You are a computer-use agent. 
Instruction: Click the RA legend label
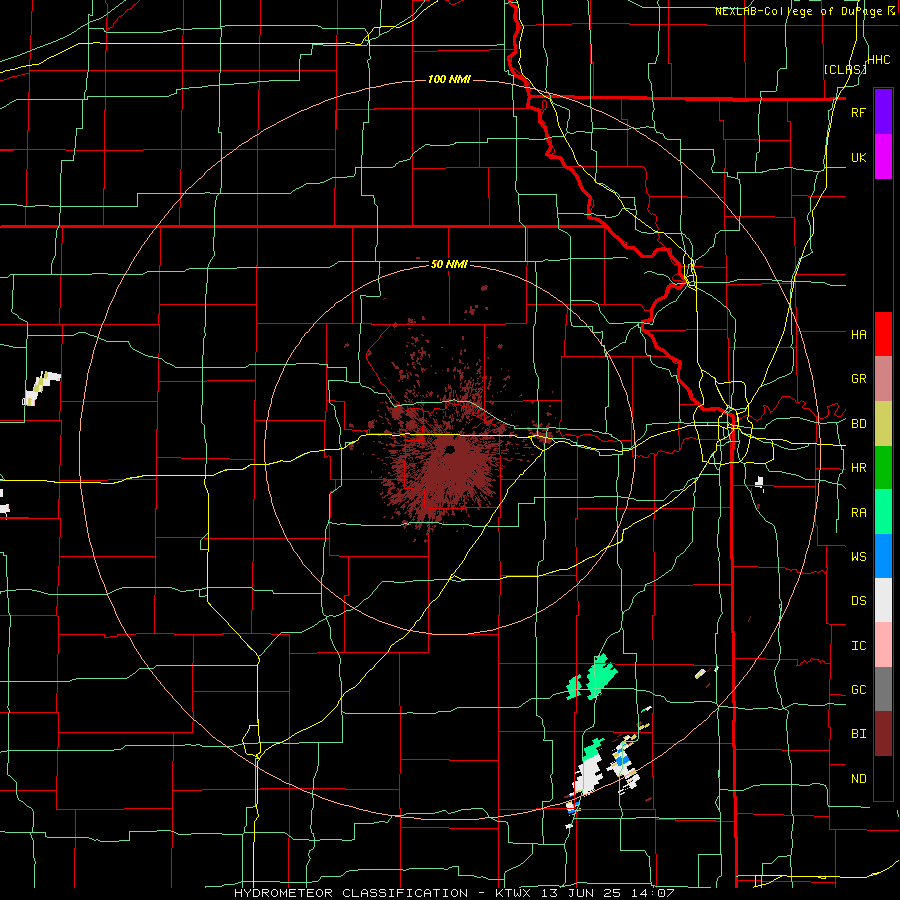(x=859, y=513)
